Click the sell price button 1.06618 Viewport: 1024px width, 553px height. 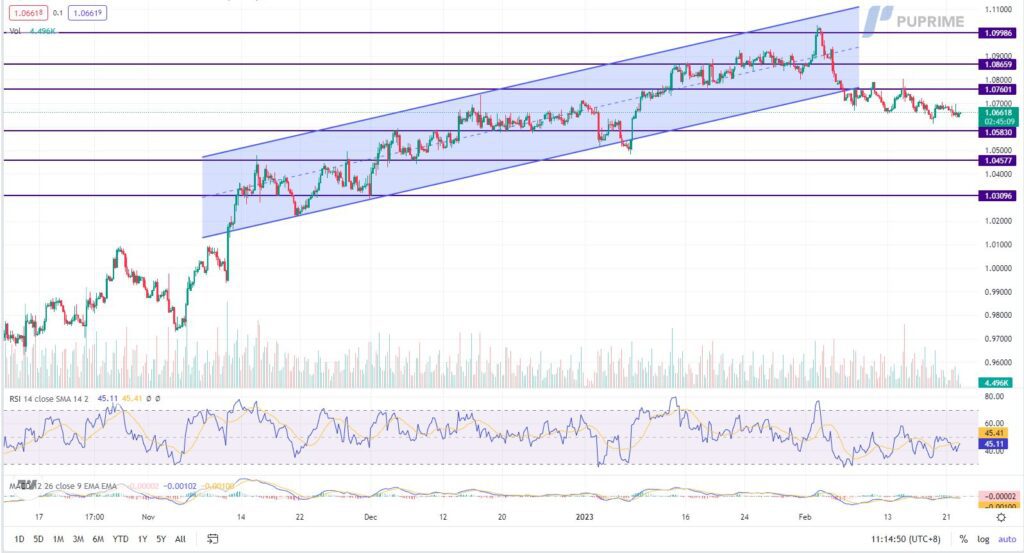coord(28,12)
